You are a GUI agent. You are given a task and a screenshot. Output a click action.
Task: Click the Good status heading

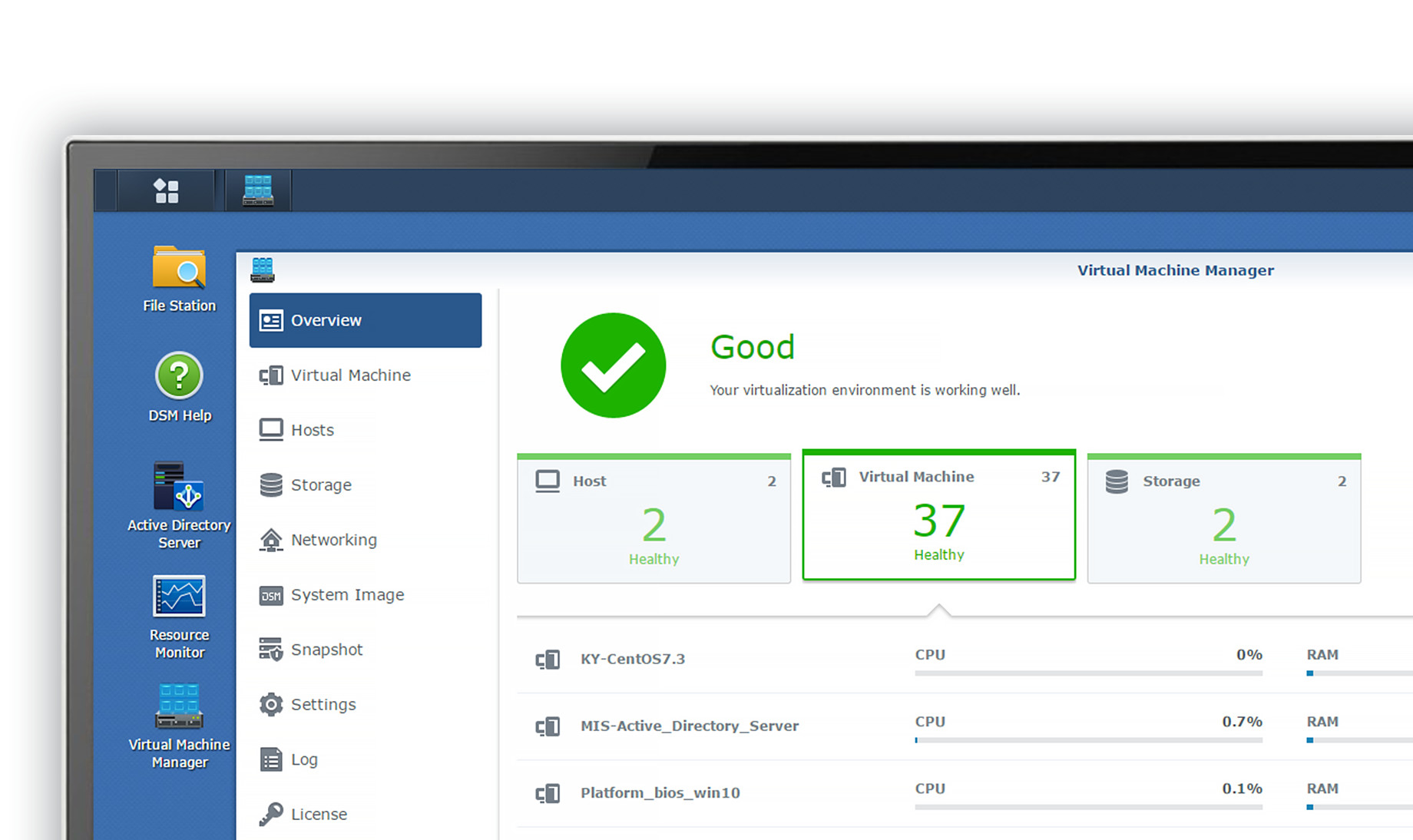click(x=753, y=347)
